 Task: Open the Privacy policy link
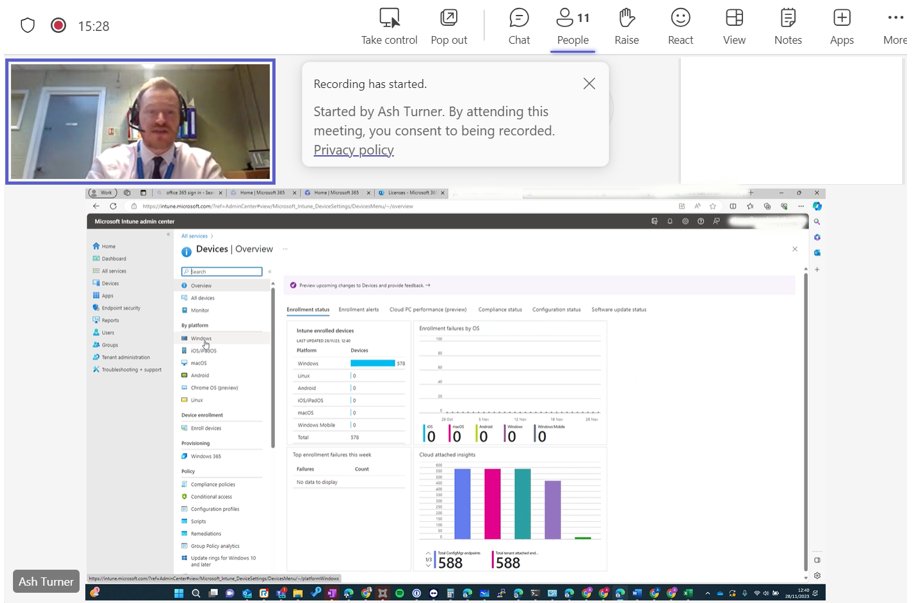(353, 150)
